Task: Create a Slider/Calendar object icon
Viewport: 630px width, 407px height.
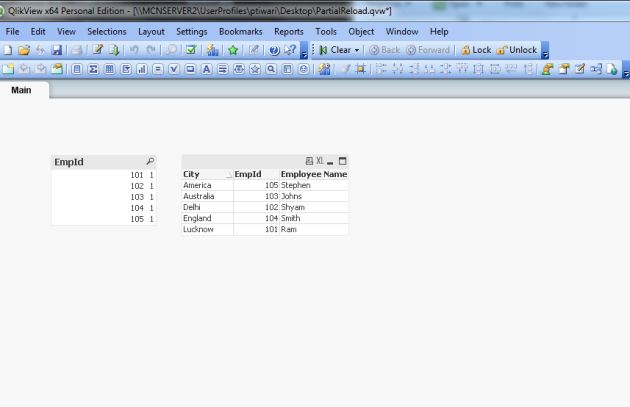Action: coord(239,69)
